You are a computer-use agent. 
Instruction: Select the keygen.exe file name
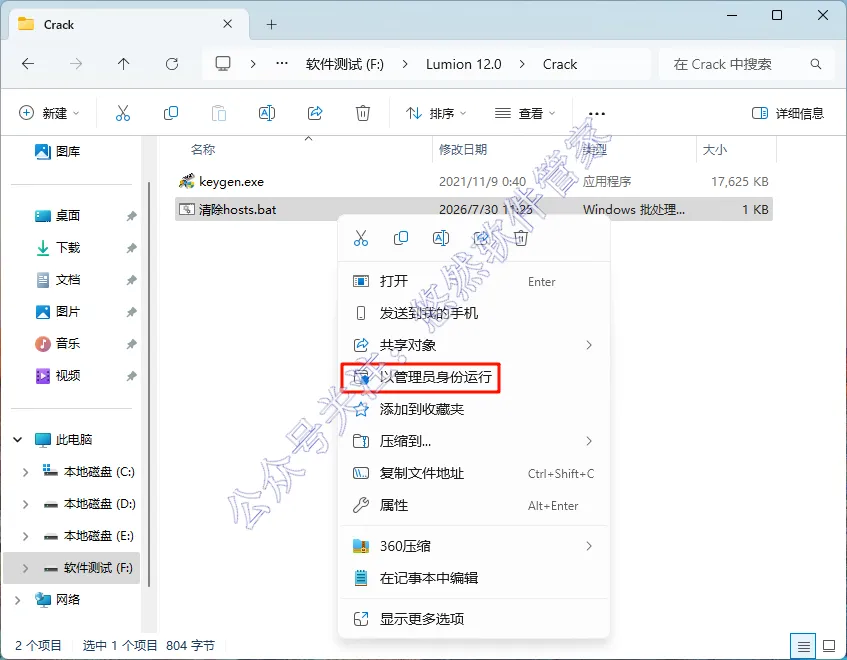pos(231,181)
